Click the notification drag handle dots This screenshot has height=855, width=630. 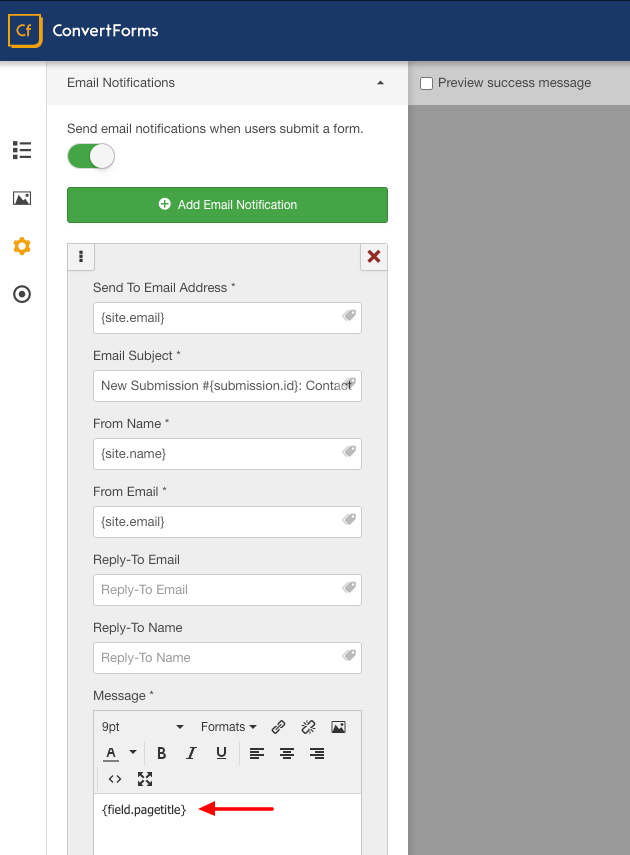[x=81, y=256]
